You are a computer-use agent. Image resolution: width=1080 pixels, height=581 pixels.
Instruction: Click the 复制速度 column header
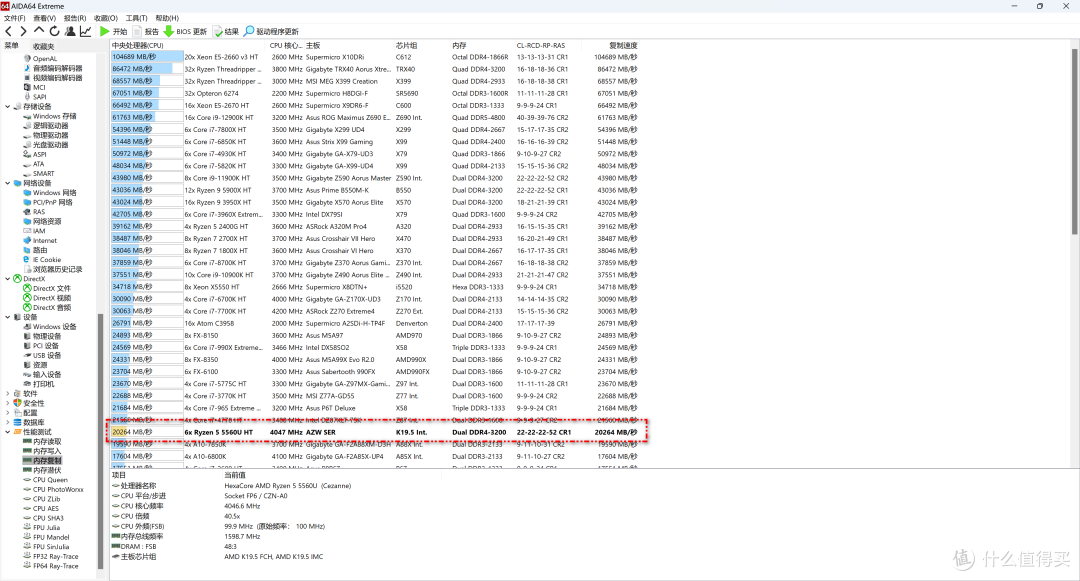(x=623, y=45)
